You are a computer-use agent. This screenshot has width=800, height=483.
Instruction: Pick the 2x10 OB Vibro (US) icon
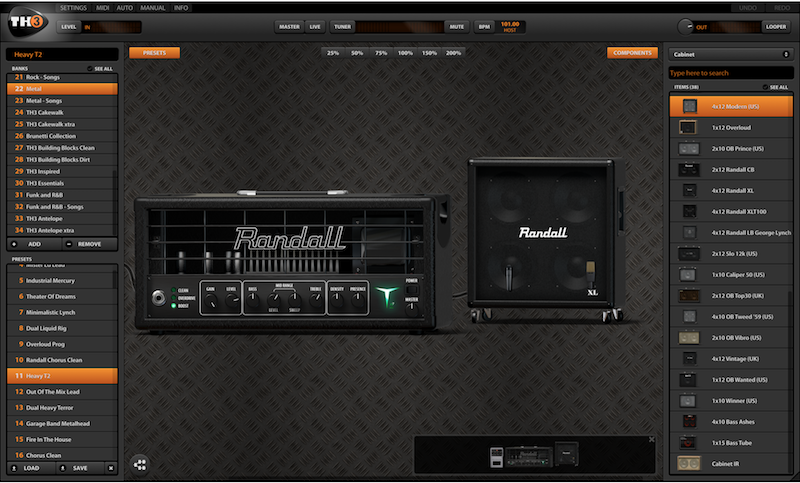[689, 337]
